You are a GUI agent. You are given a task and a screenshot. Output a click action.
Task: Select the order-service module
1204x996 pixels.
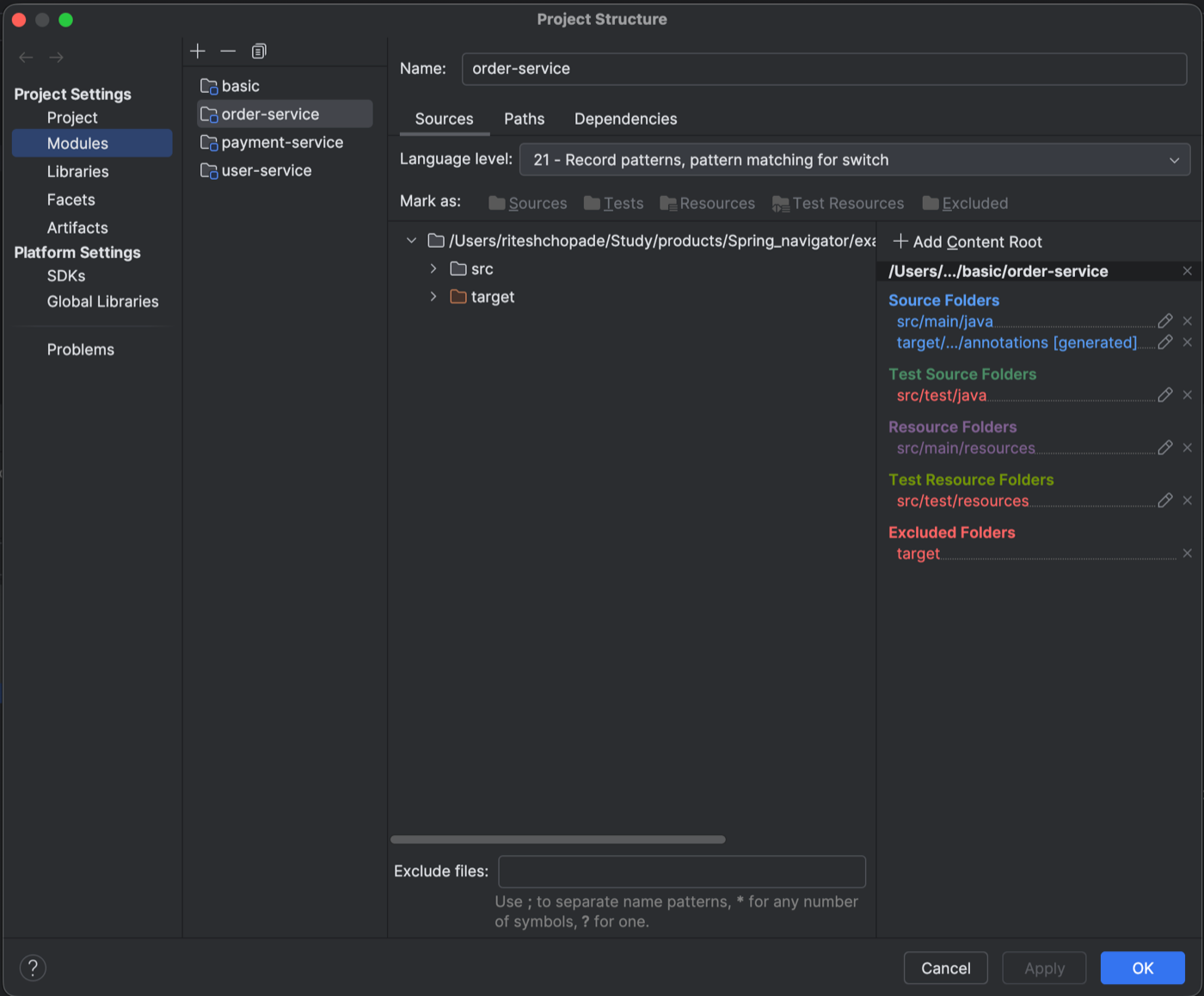[x=285, y=114]
